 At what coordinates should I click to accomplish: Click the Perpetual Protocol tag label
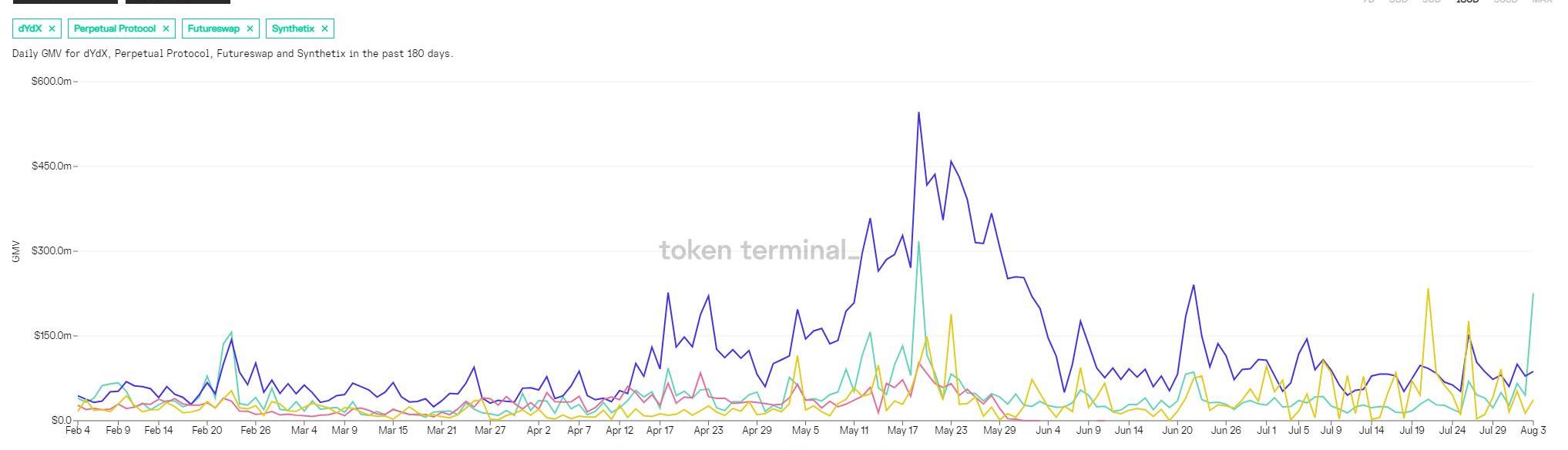[x=114, y=29]
